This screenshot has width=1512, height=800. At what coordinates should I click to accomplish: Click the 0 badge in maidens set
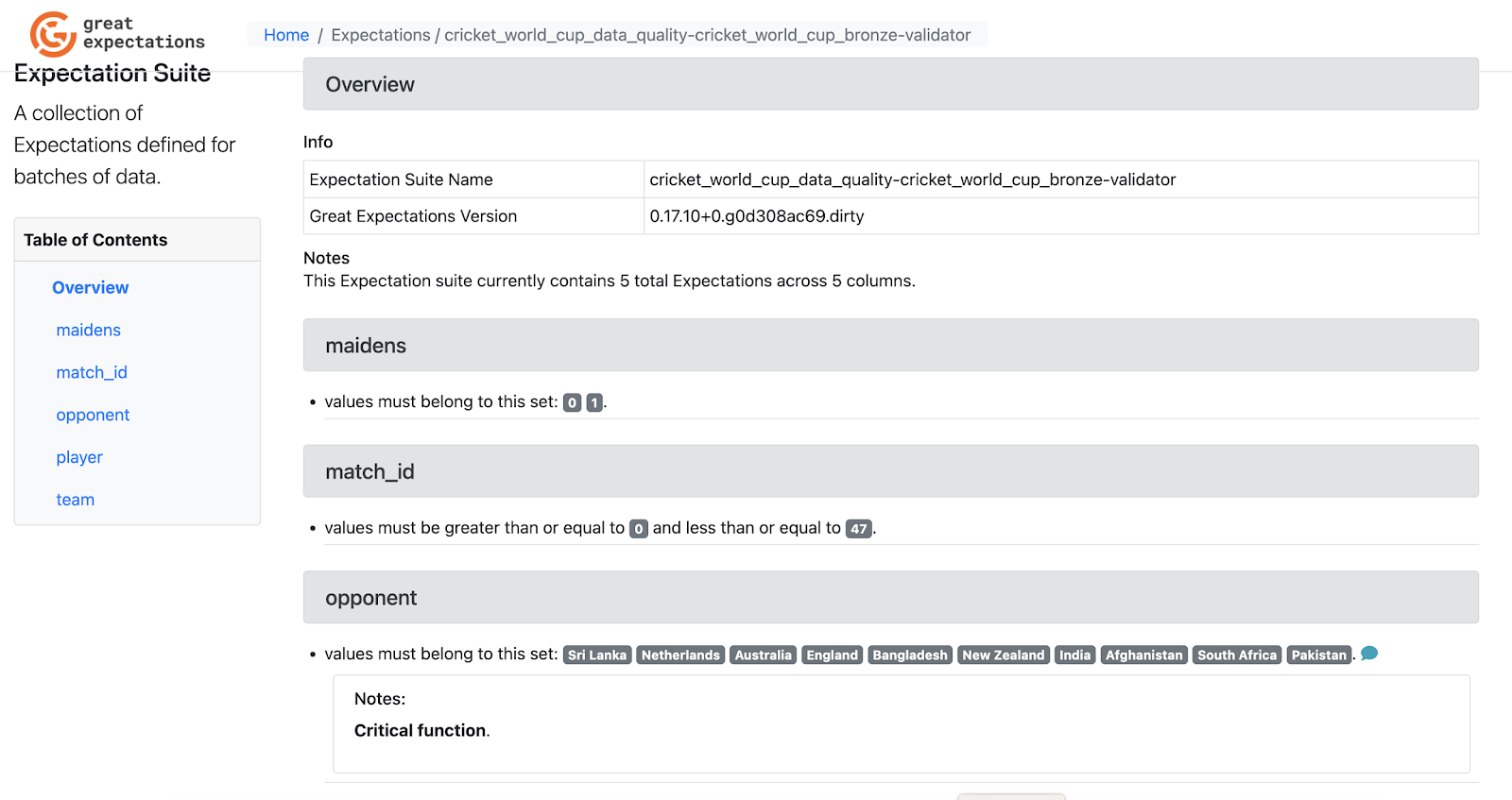[x=572, y=402]
